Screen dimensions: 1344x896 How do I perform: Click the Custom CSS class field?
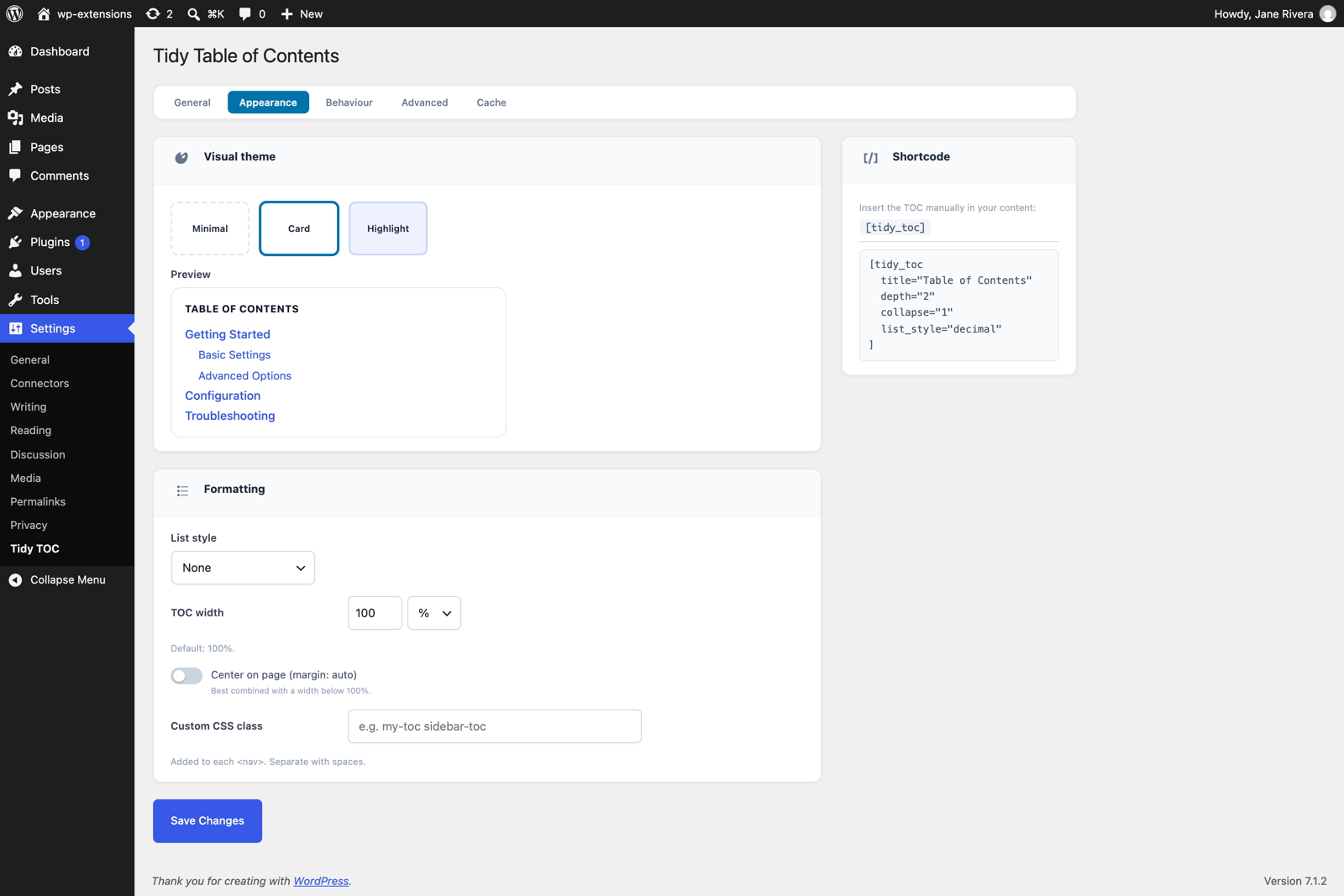(x=495, y=726)
